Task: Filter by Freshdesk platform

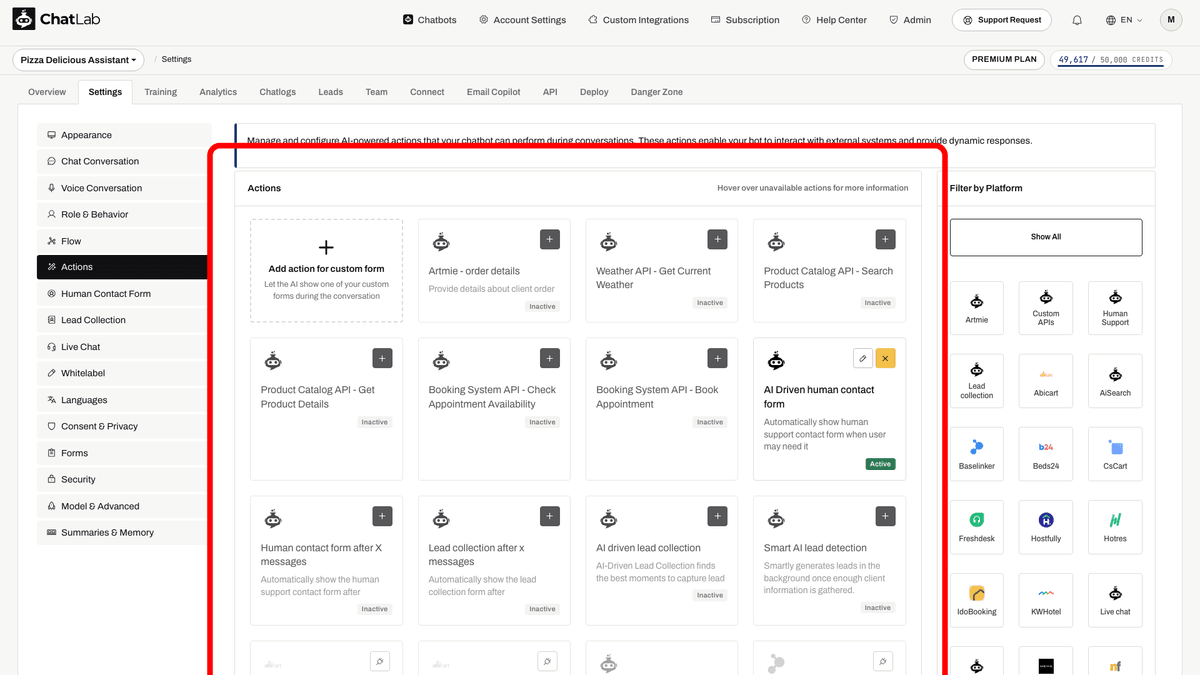Action: pyautogui.click(x=977, y=527)
